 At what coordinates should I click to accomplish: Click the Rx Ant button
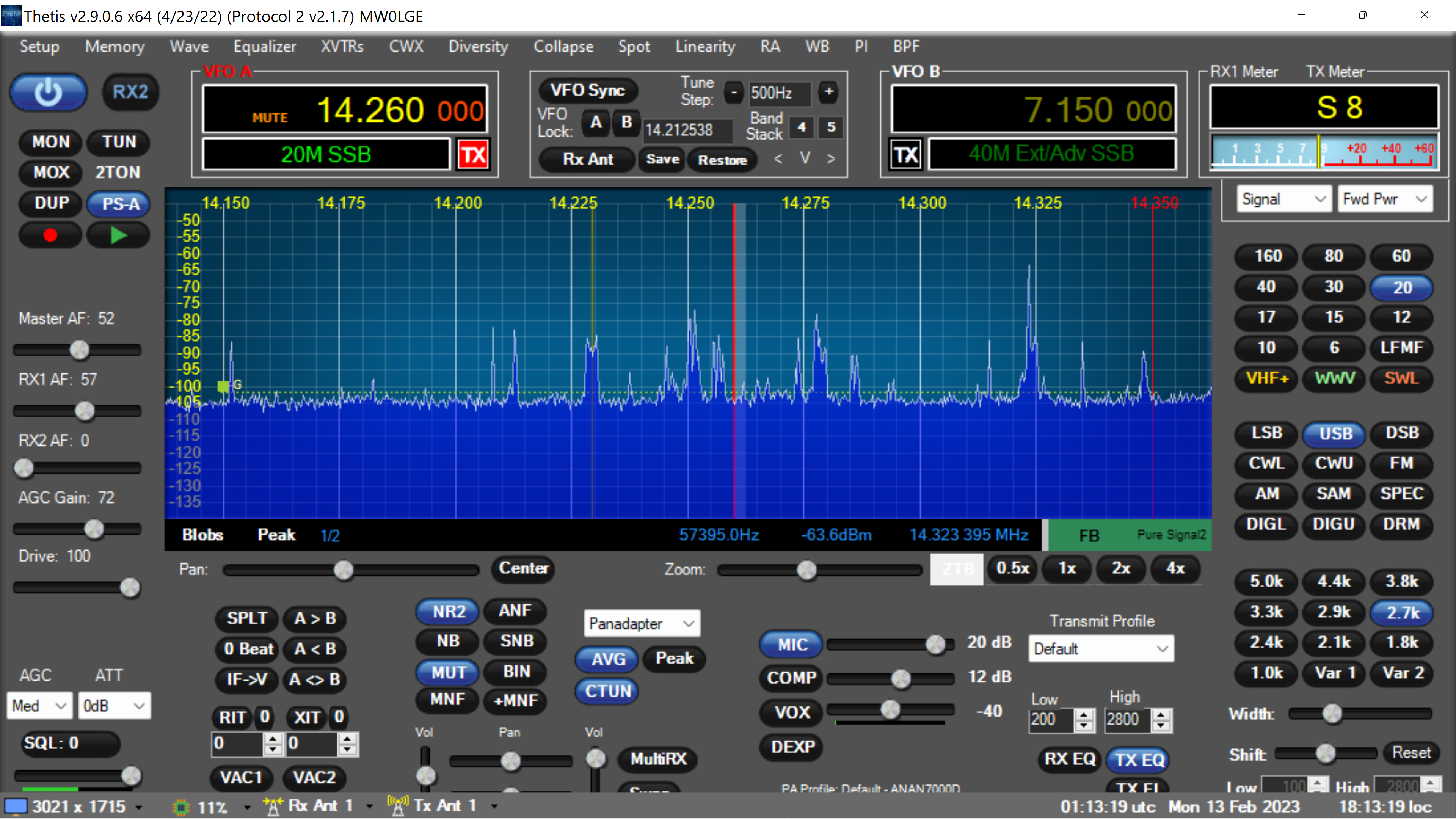588,159
